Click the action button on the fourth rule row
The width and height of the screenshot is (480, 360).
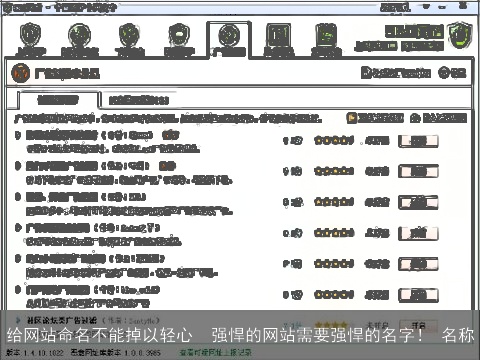coord(418,233)
